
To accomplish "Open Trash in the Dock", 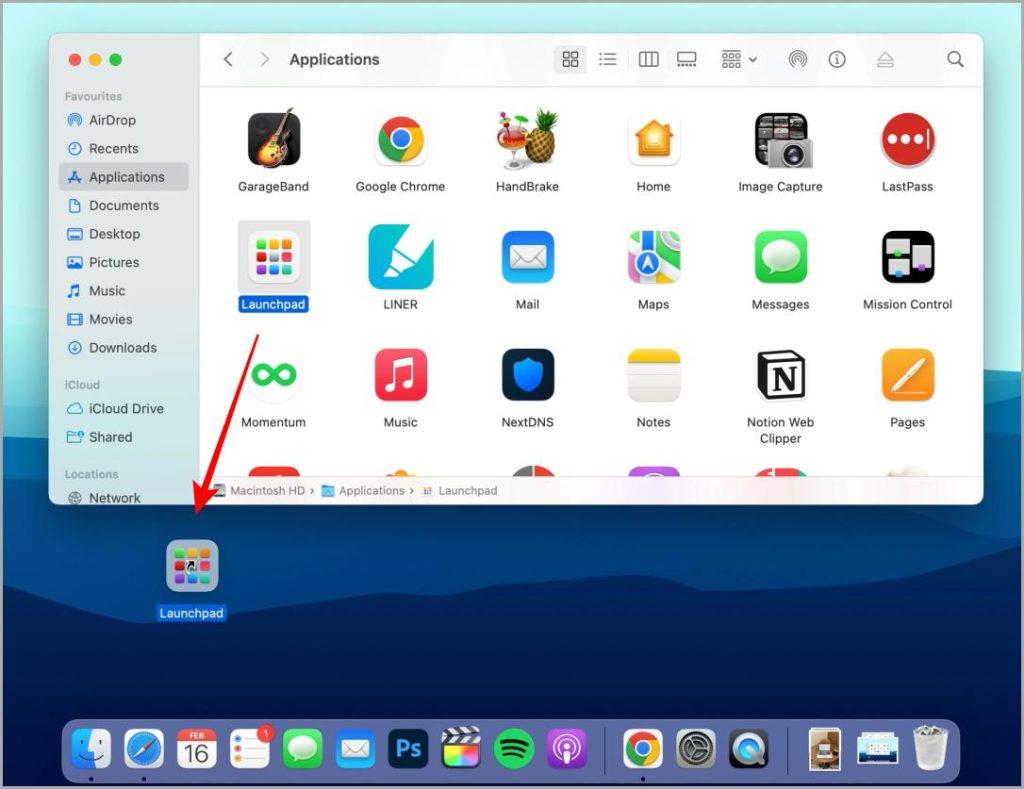I will point(931,747).
